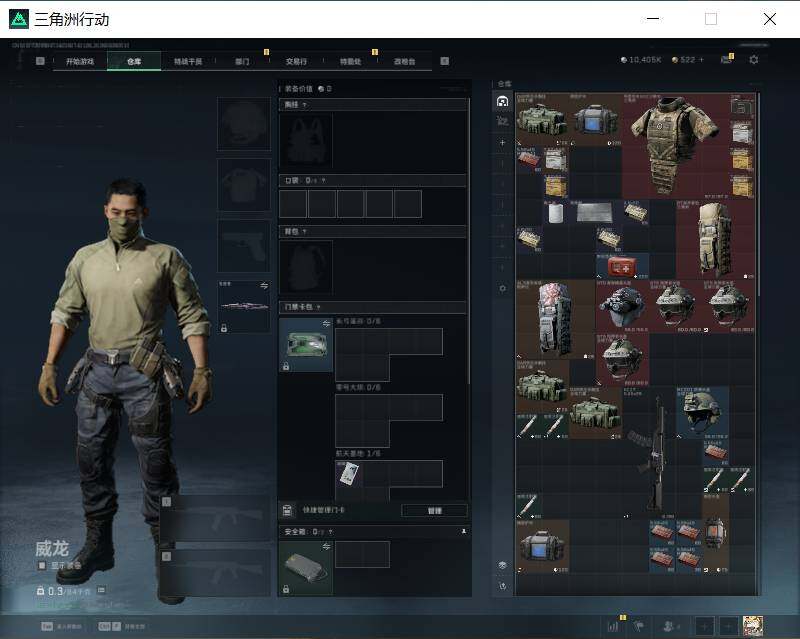The height and width of the screenshot is (639, 800).
Task: Select the tall tan backpack in stash
Action: pyautogui.click(x=715, y=239)
